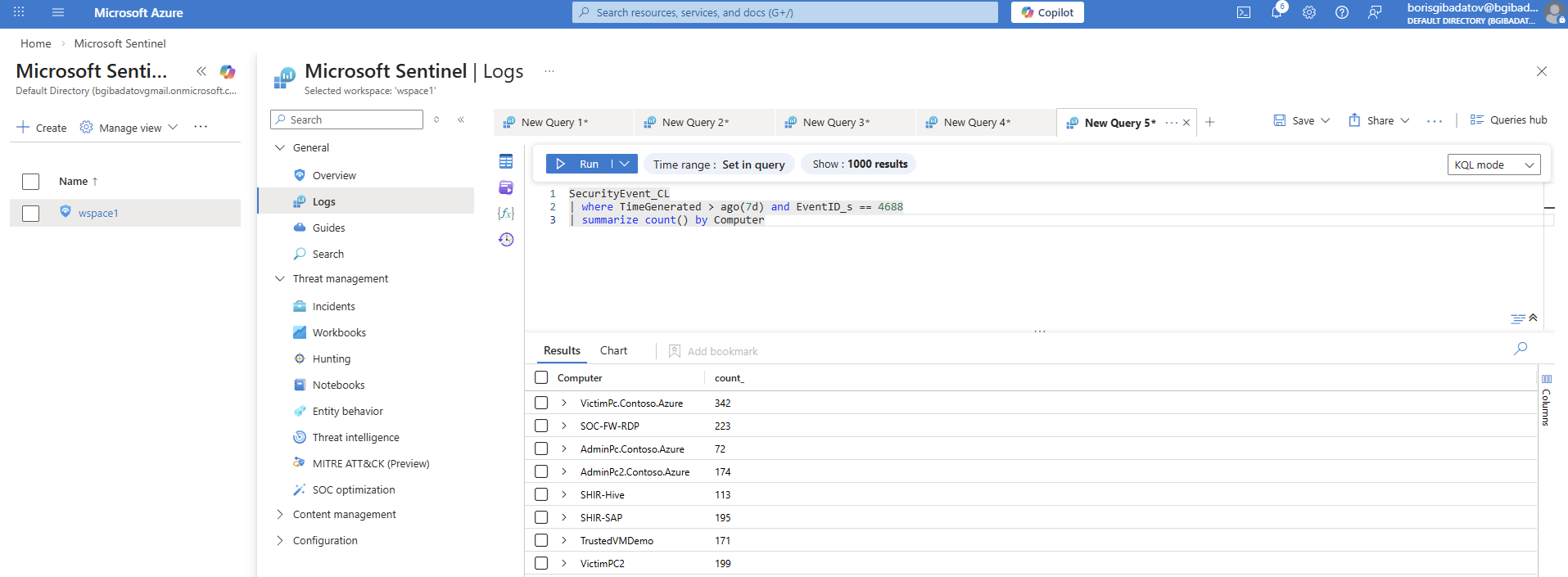Expand the SOC-FW-RDP result row
1568x577 pixels.
[564, 426]
